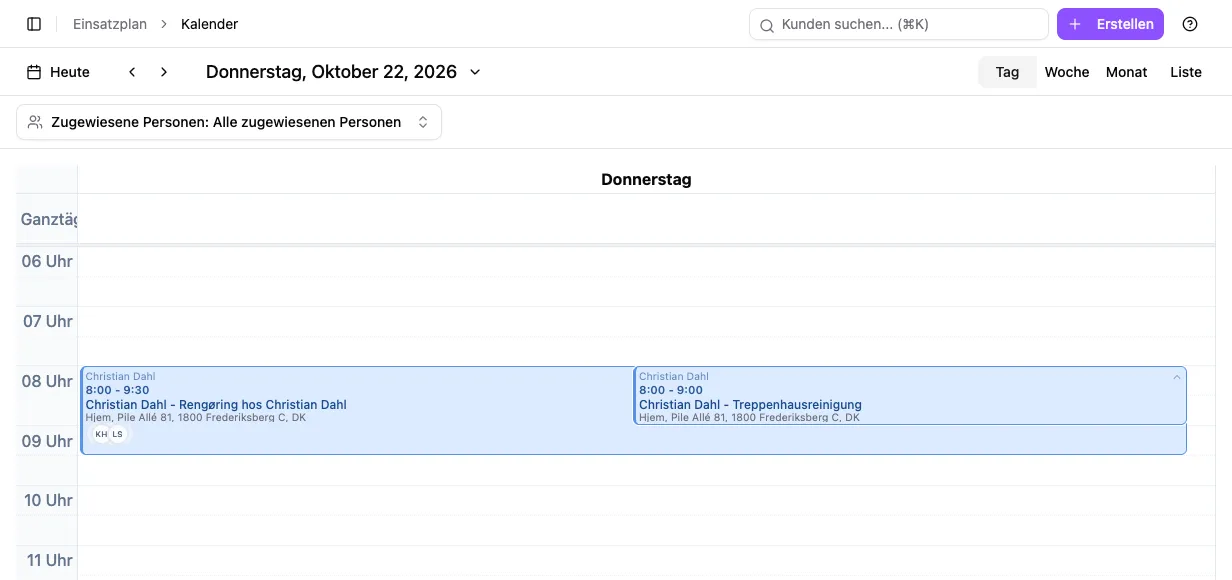Switch to Liste view
The height and width of the screenshot is (580, 1232).
[1186, 72]
